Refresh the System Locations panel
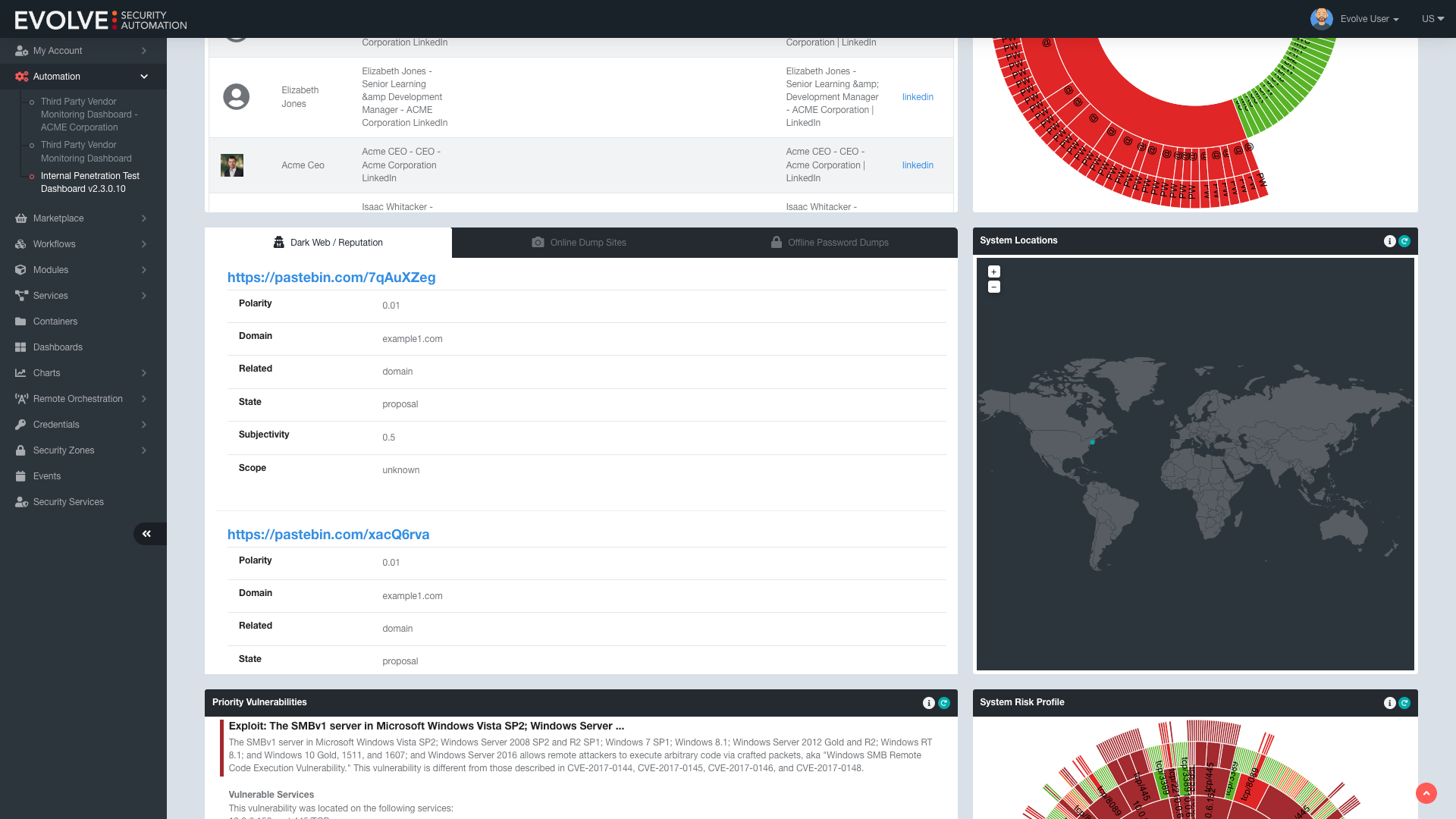Image resolution: width=1456 pixels, height=819 pixels. pyautogui.click(x=1404, y=241)
